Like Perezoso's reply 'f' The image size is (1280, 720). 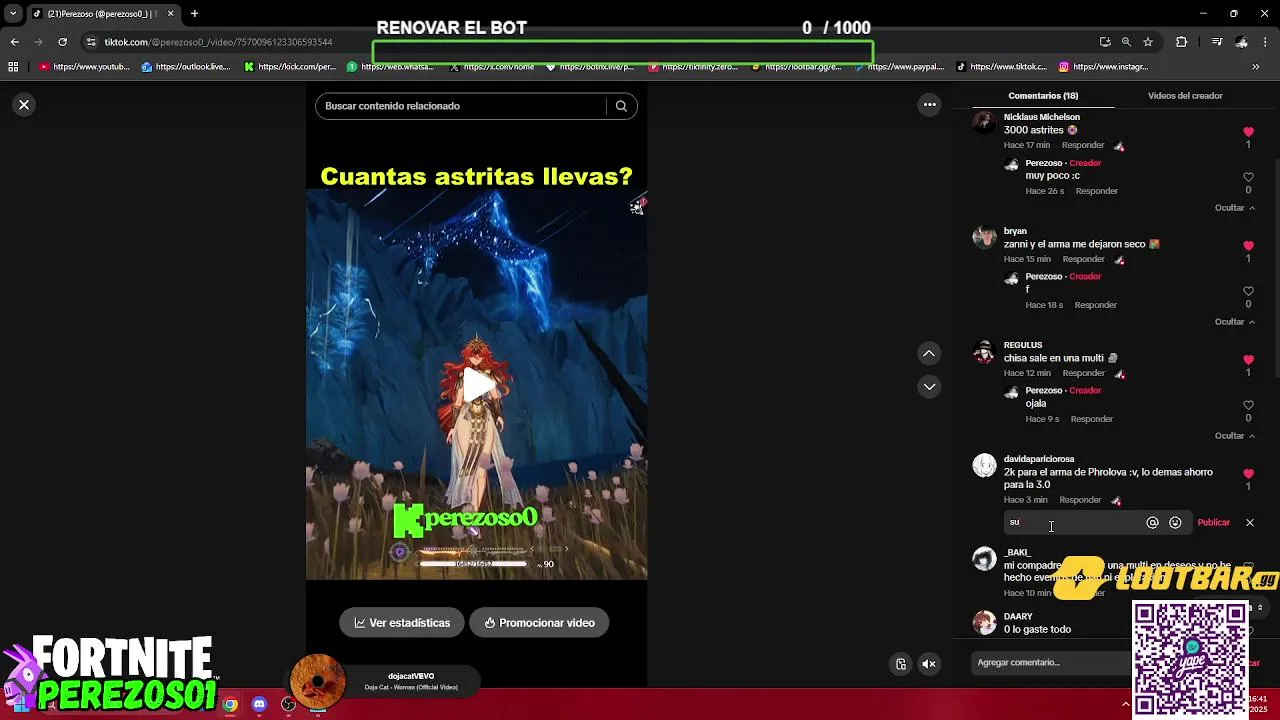(x=1248, y=291)
